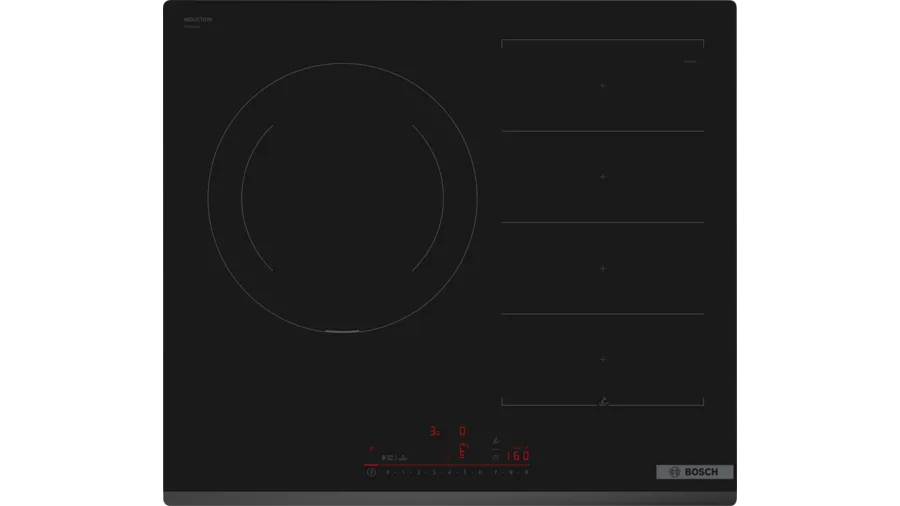
Task: Tap the cross marker in fourth flex segment
Action: click(x=602, y=358)
